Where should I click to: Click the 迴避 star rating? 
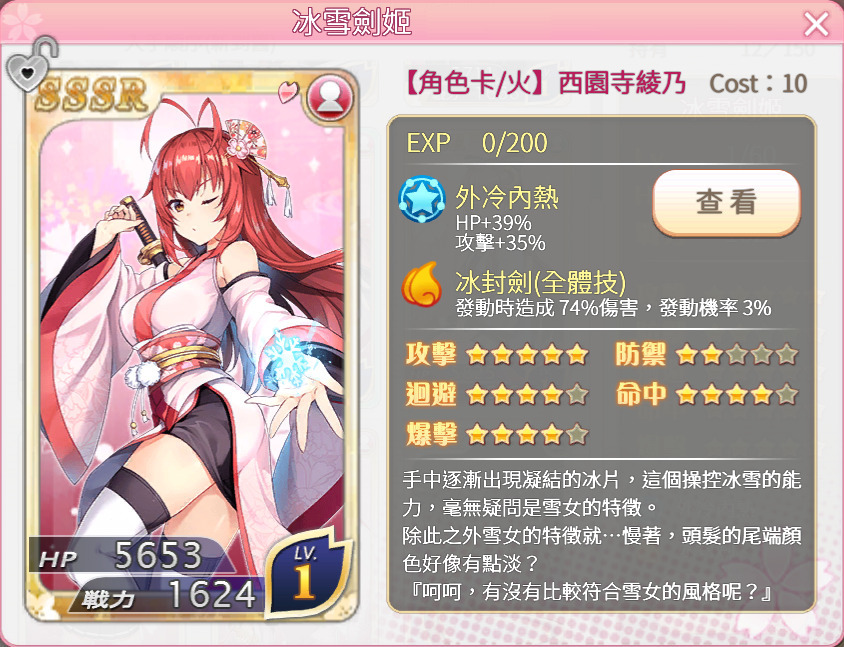pos(527,395)
